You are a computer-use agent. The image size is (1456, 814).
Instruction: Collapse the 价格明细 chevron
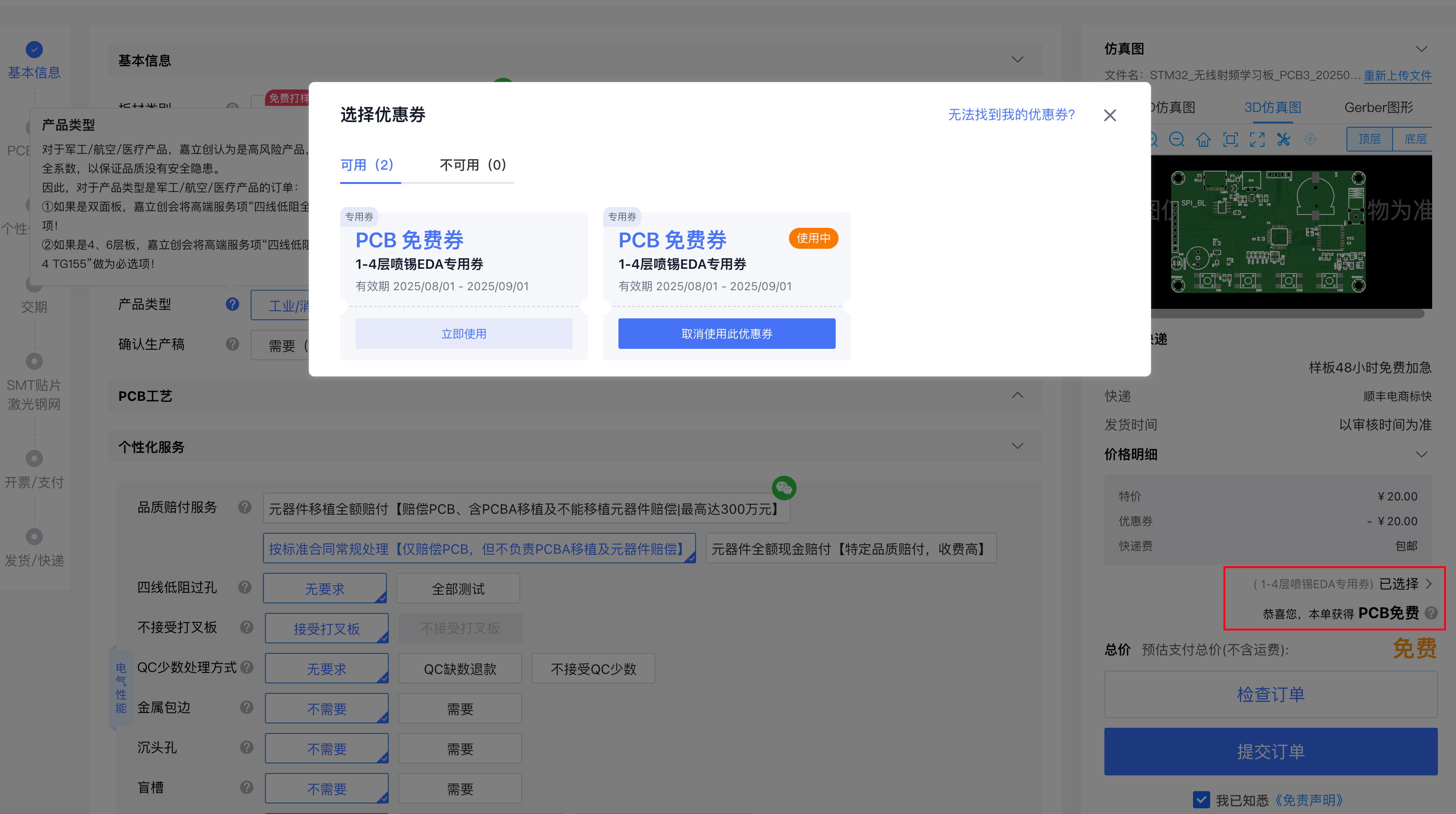[x=1421, y=455]
